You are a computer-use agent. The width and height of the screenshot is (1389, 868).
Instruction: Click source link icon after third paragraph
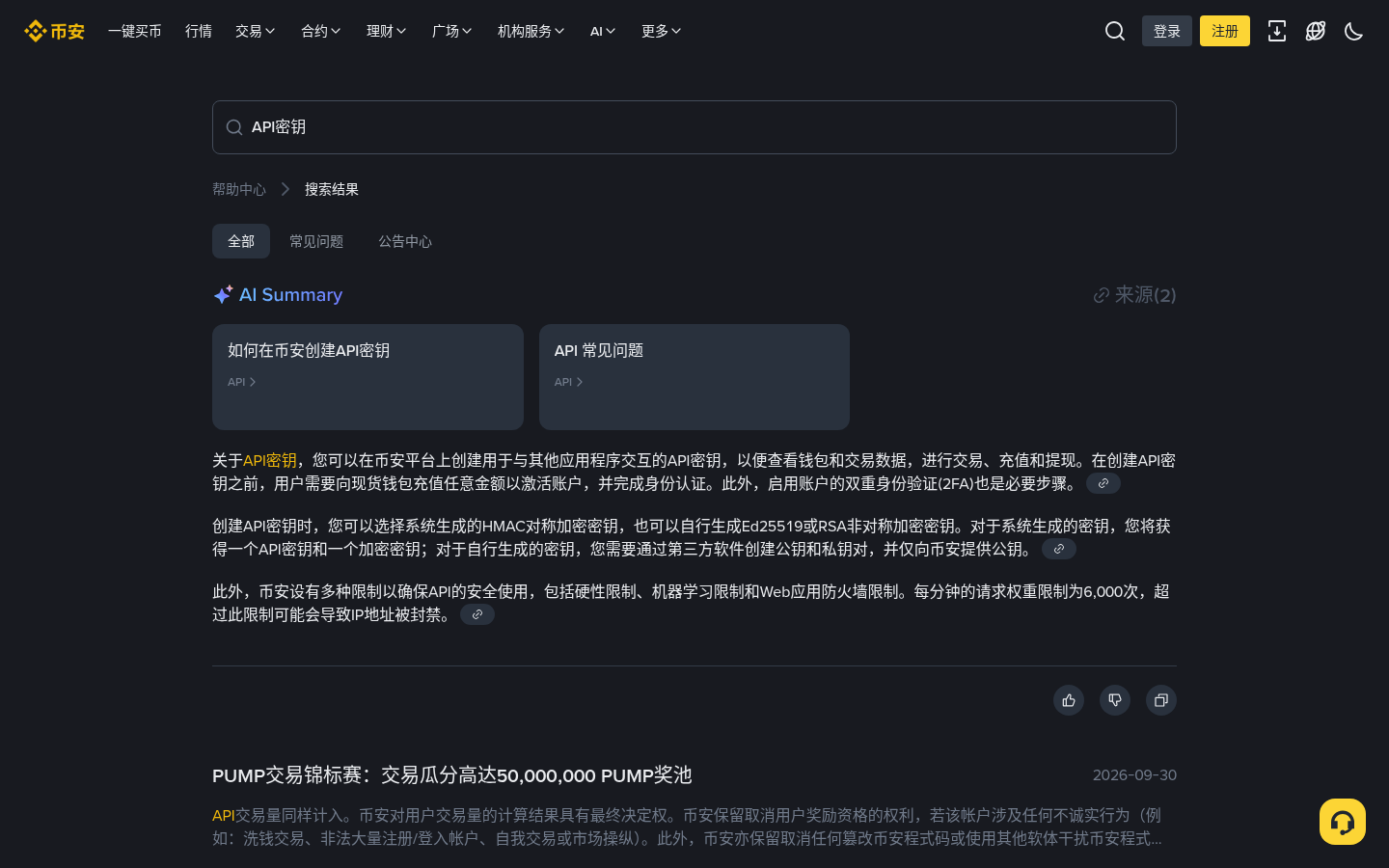coord(477,614)
